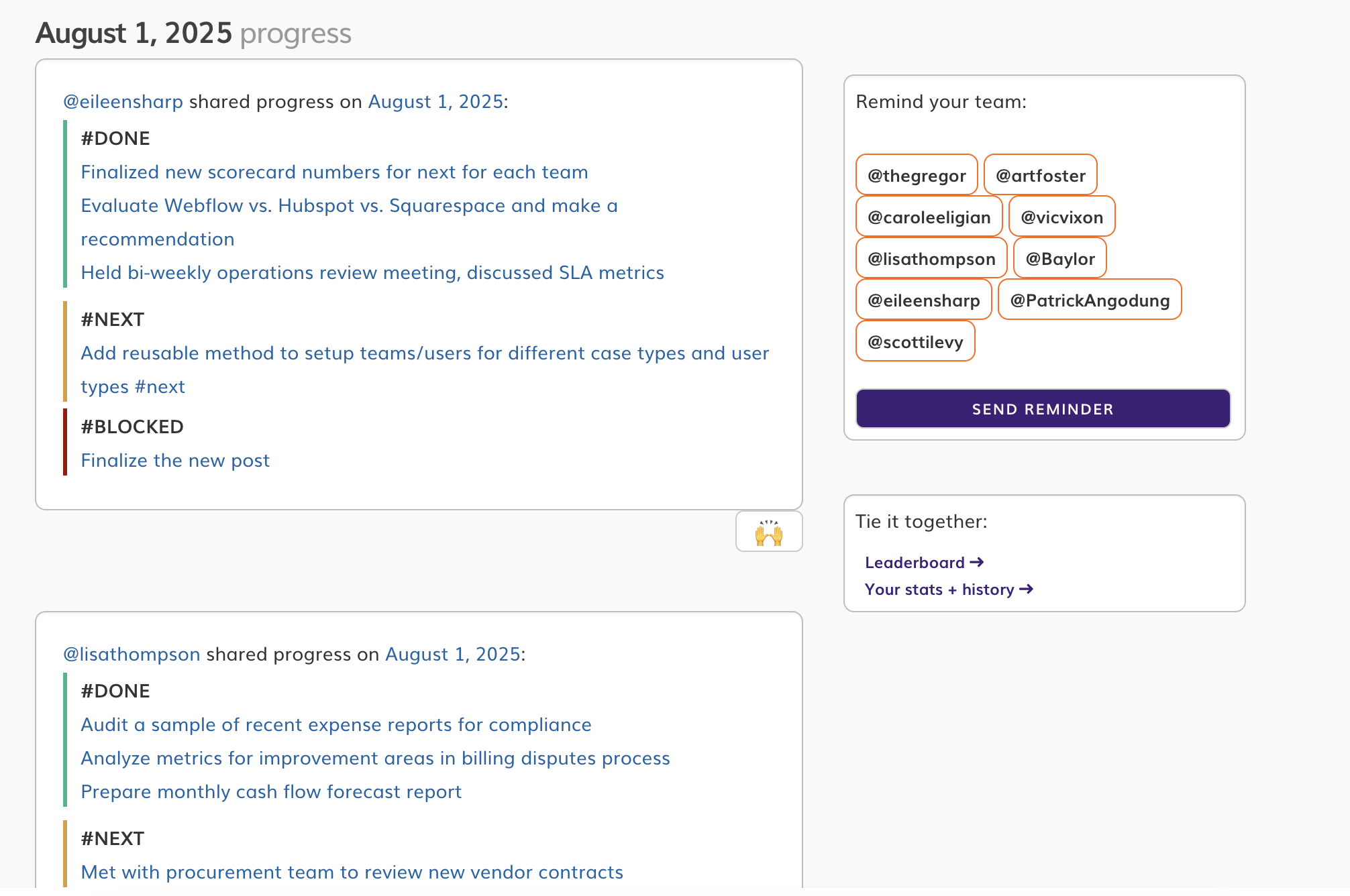Viewport: 1350px width, 896px height.
Task: Open 'Prepare monthly cash flow forecast report' item
Action: tap(271, 791)
